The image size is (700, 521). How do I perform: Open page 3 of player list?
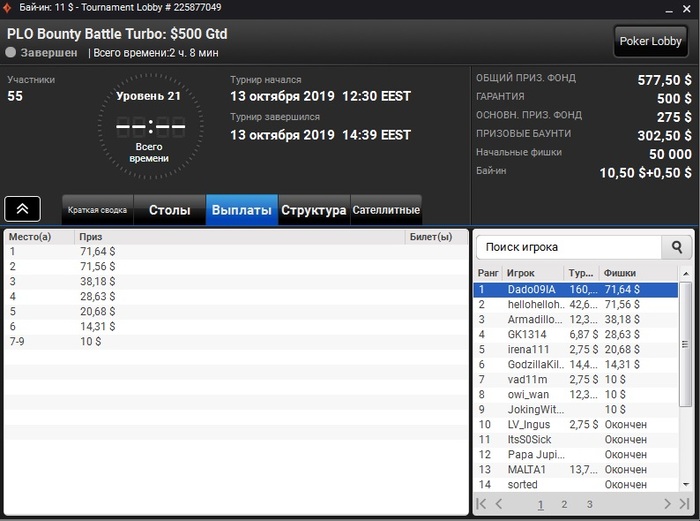[590, 504]
